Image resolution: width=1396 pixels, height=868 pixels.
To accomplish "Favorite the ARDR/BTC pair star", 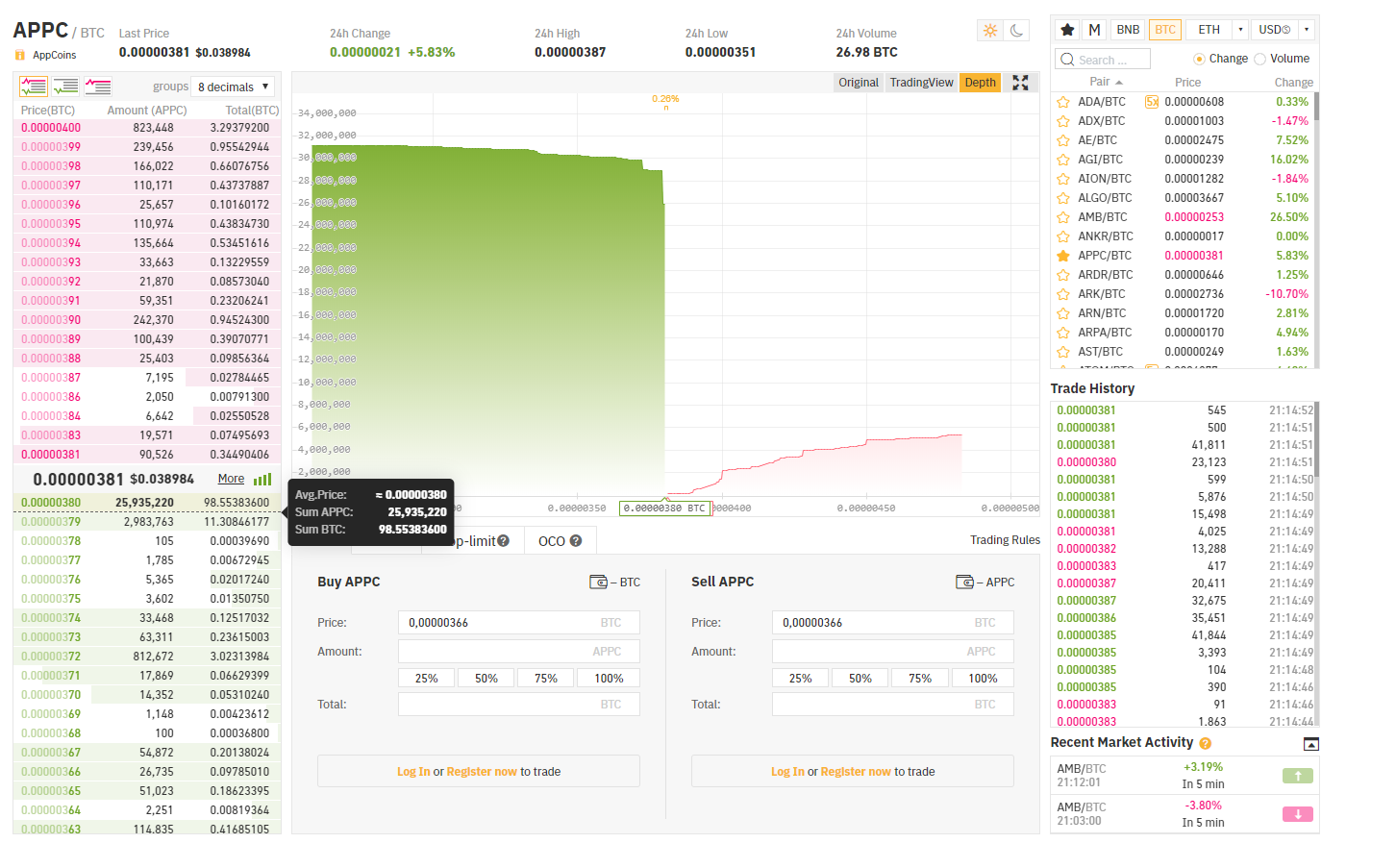I will point(1063,275).
